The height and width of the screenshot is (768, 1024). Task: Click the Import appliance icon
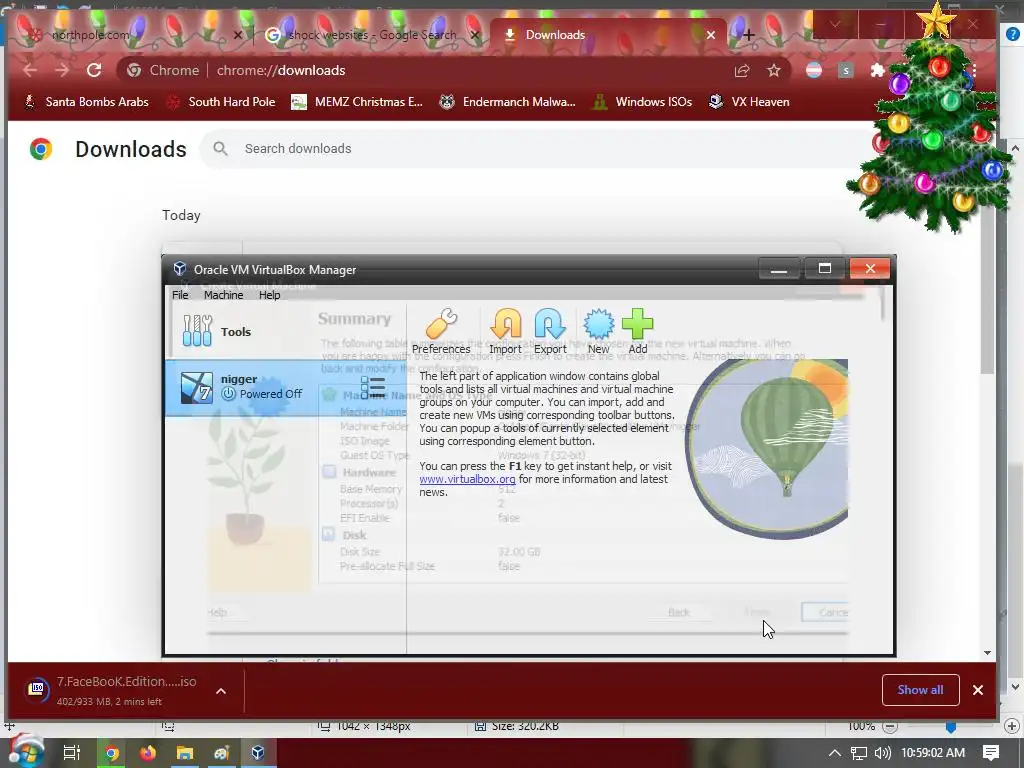(505, 331)
